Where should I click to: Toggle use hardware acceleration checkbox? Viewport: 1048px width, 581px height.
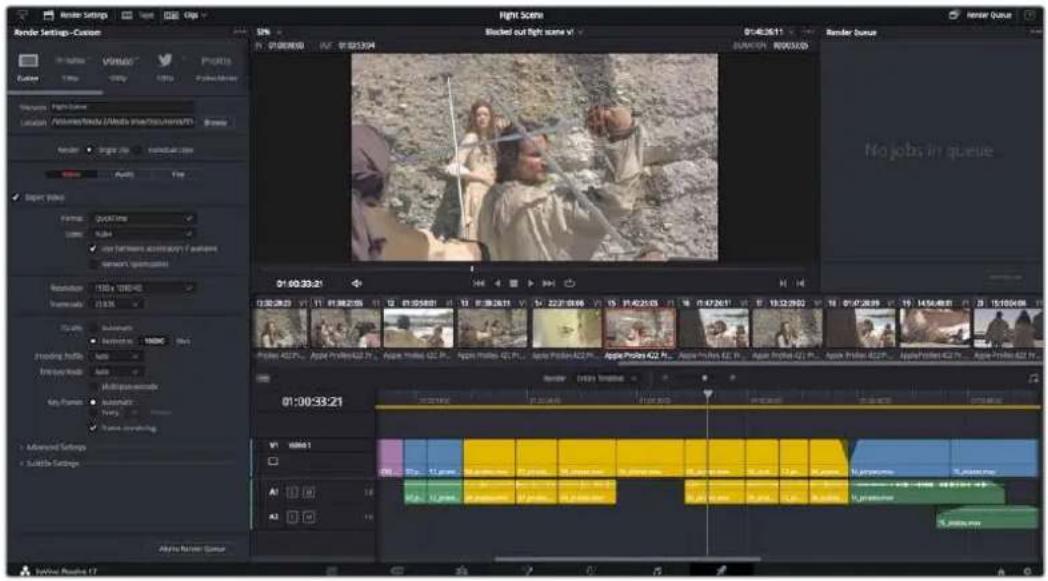93,249
